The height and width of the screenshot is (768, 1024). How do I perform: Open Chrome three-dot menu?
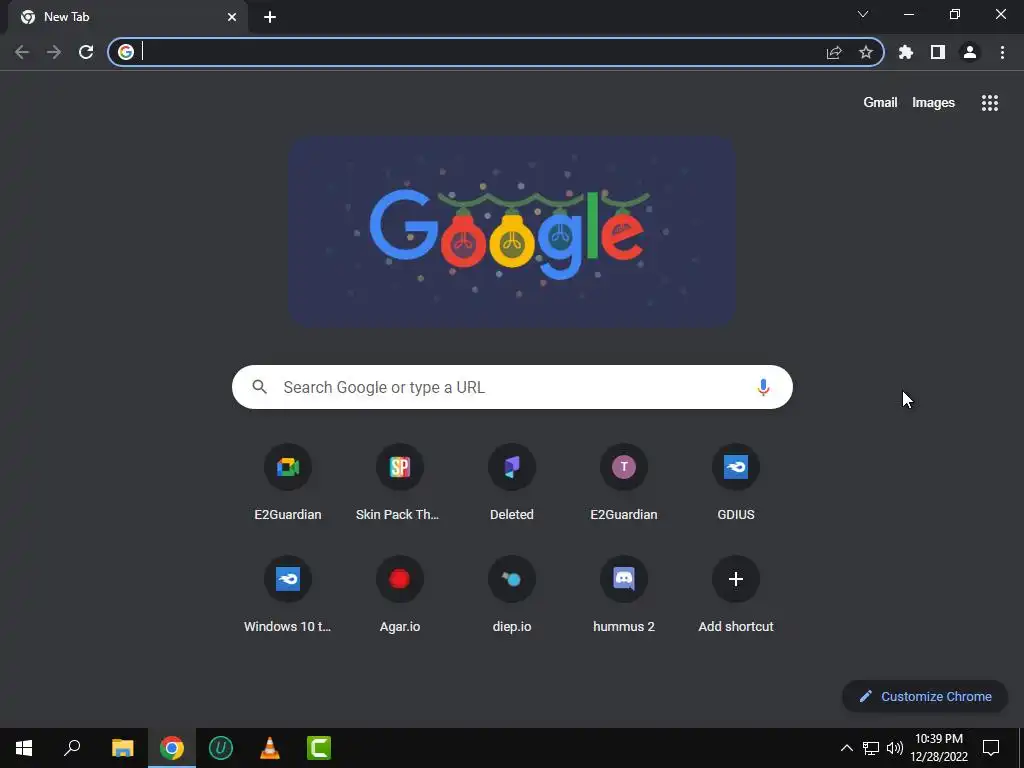tap(1002, 52)
